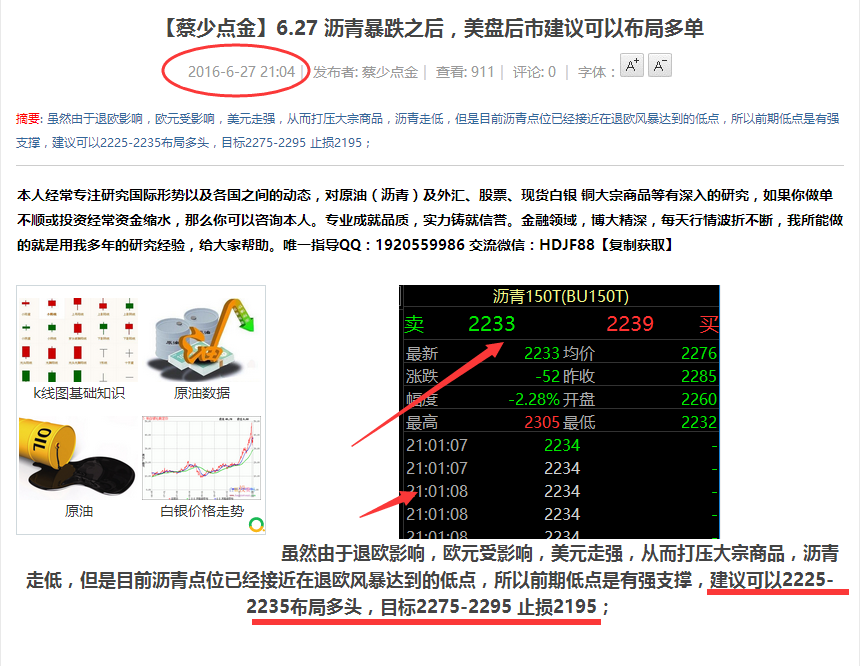
Task: Click the 查看: 911 view count
Action: [x=465, y=72]
